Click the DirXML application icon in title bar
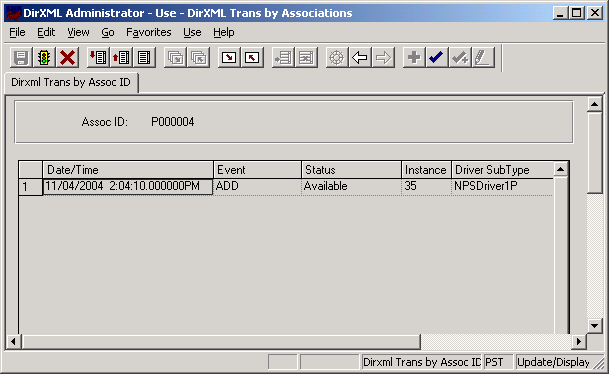This screenshot has height=374, width=609. [13, 13]
